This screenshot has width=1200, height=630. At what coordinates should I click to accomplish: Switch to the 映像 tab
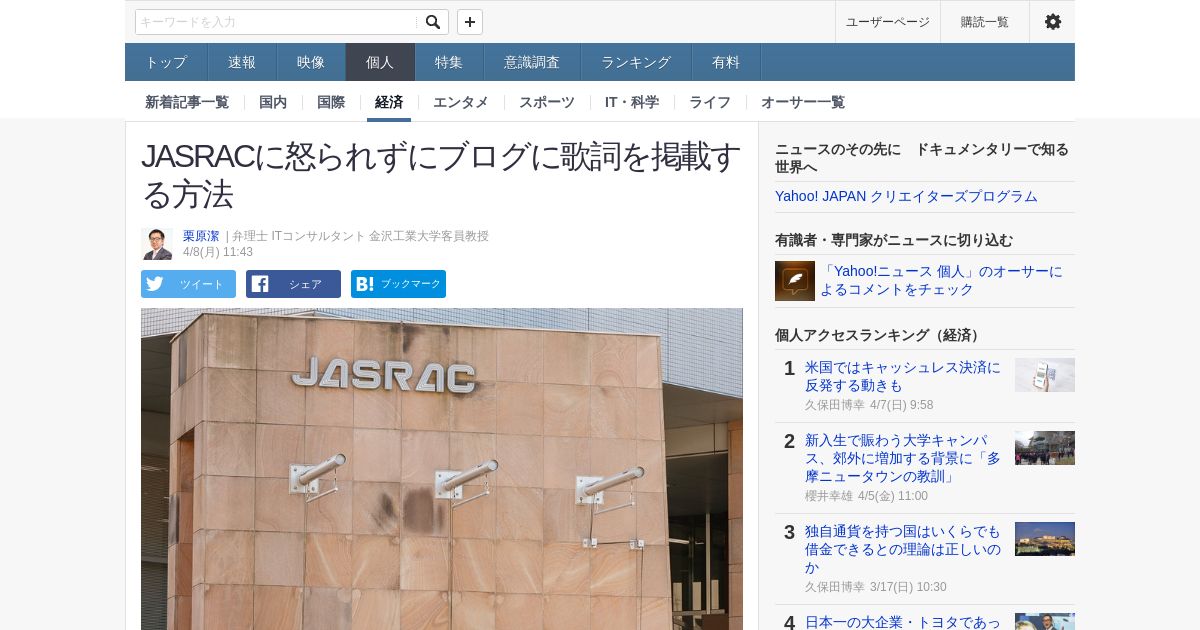[311, 62]
